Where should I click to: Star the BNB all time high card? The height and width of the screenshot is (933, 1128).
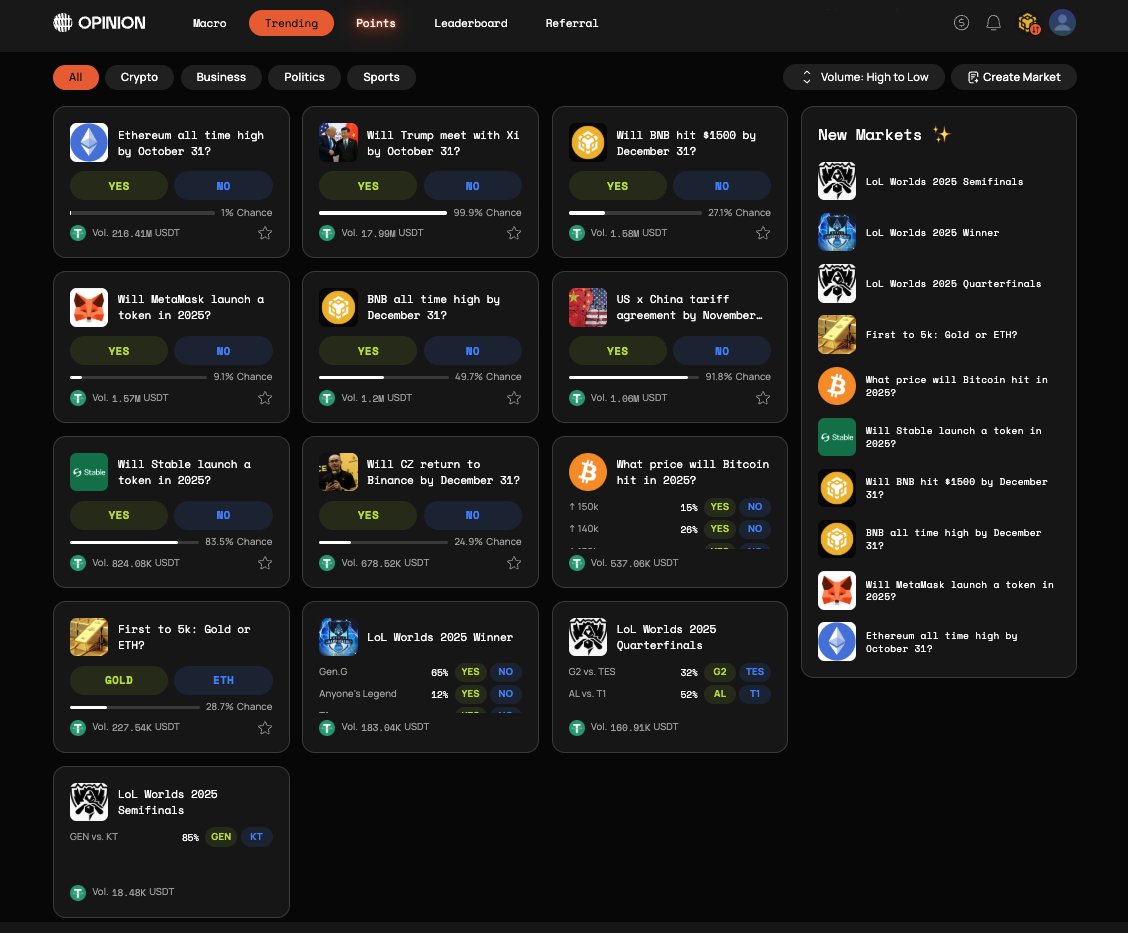pos(514,398)
